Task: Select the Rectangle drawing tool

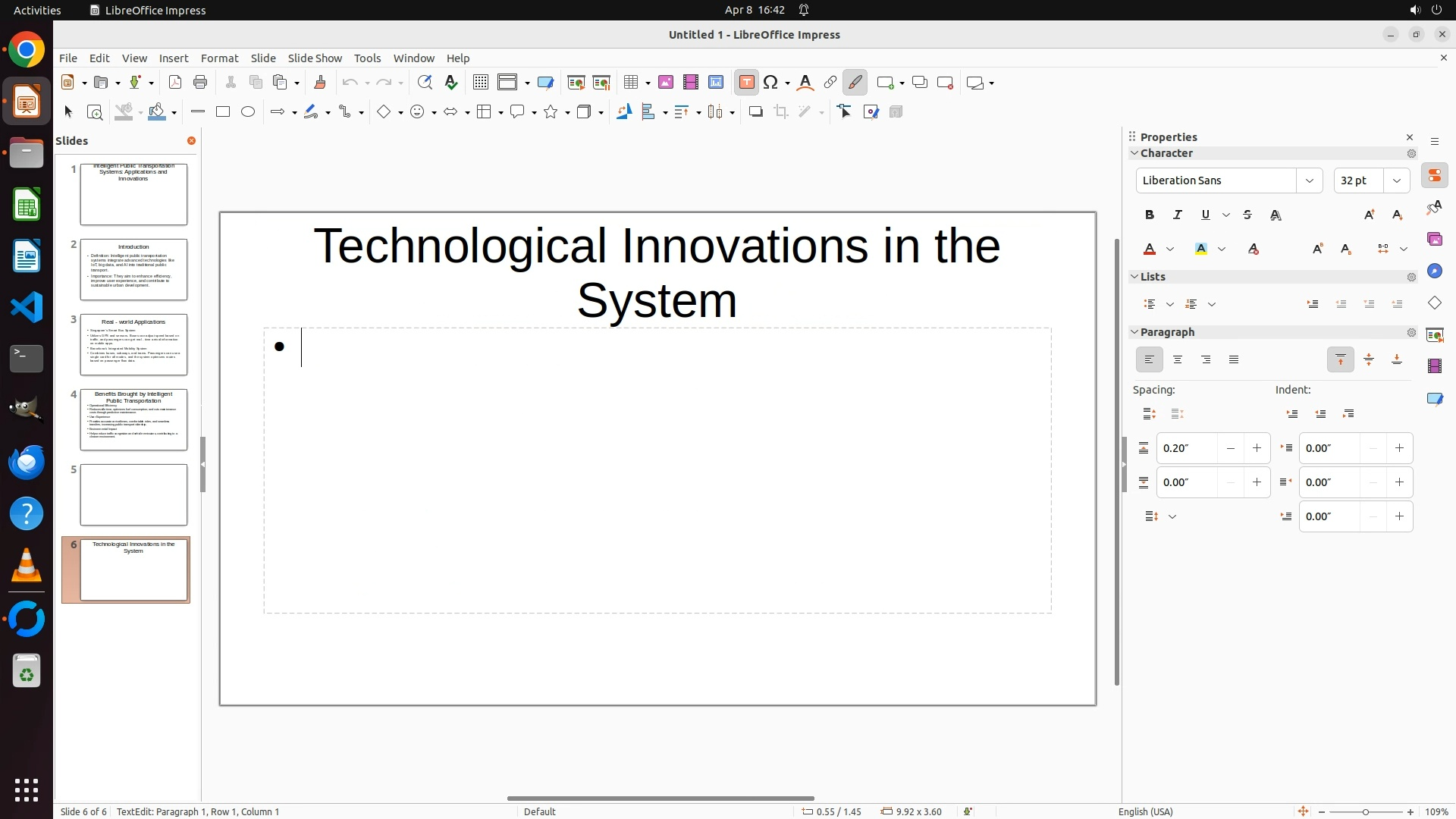Action: pyautogui.click(x=223, y=112)
